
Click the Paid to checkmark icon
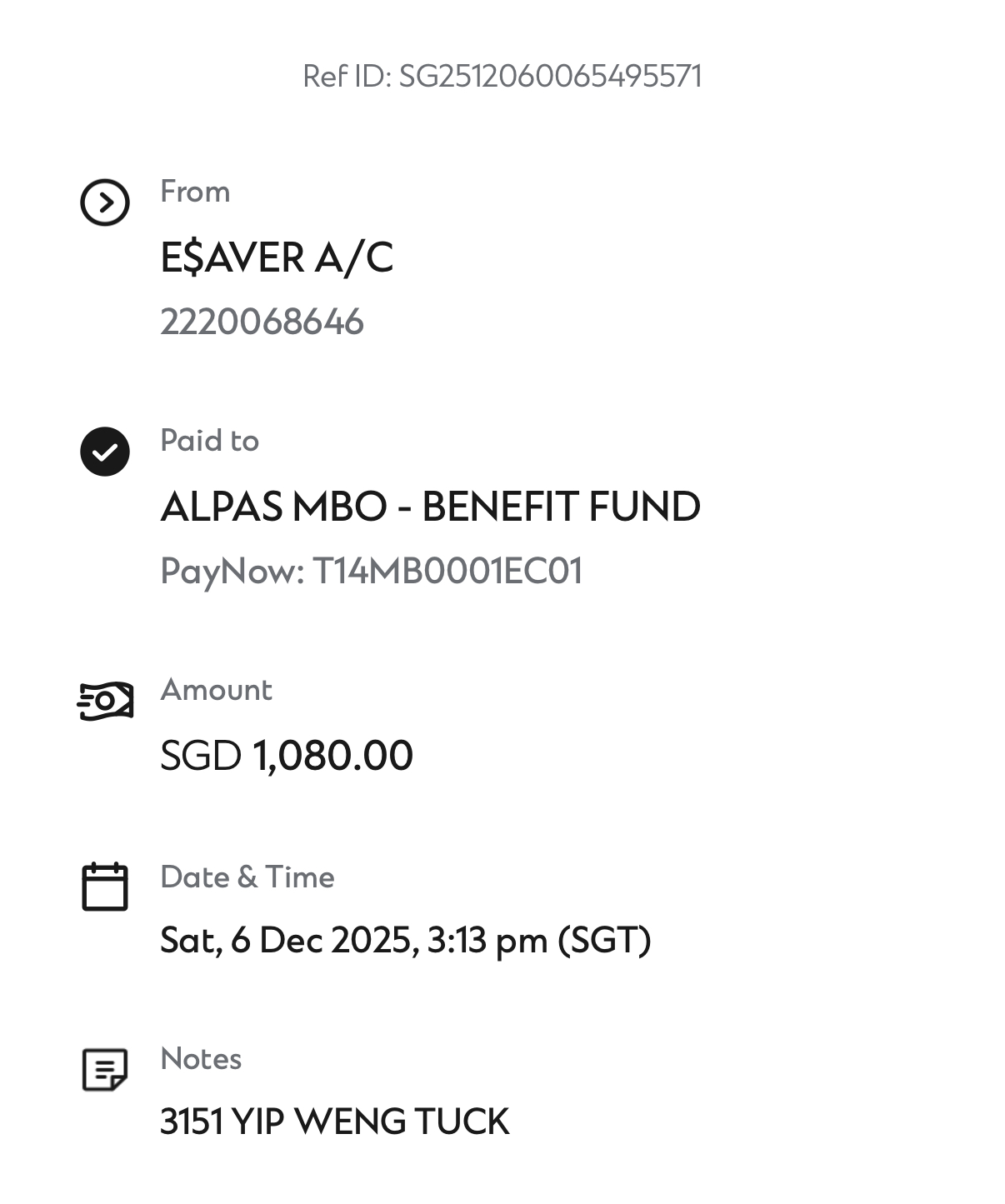click(105, 452)
